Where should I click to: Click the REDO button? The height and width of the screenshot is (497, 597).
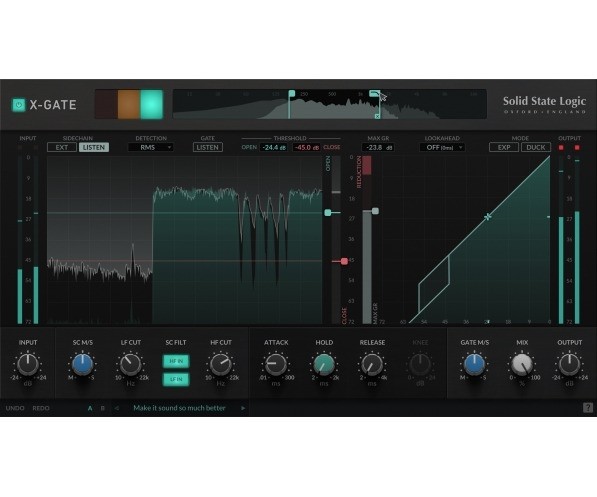pyautogui.click(x=41, y=408)
